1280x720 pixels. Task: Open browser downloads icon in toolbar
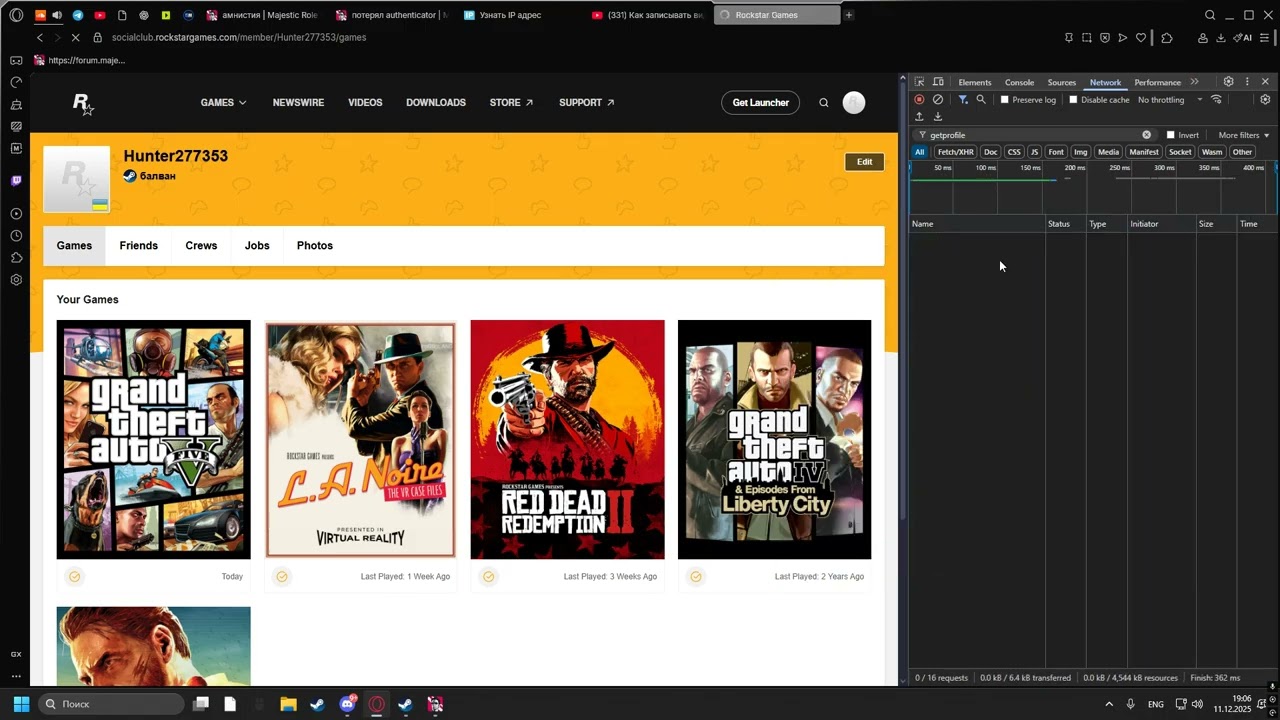1221,38
